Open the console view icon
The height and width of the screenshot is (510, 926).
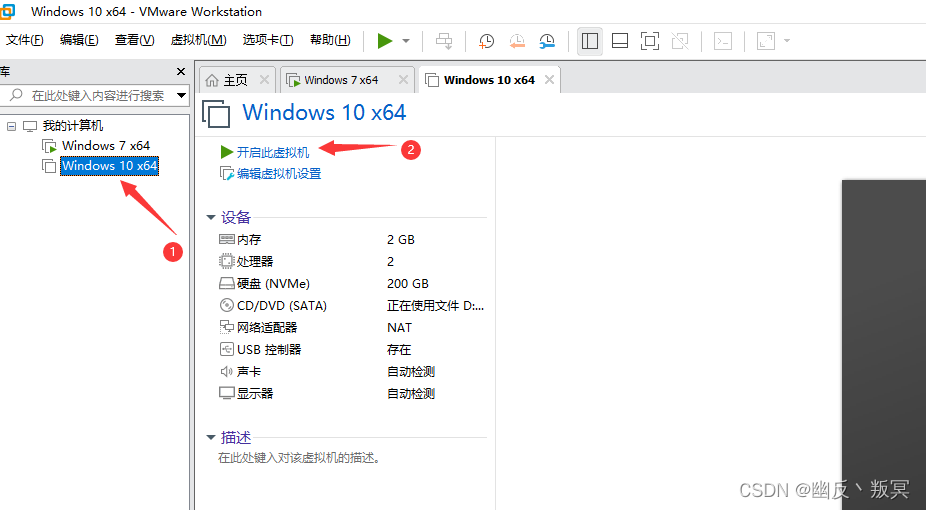tap(723, 41)
